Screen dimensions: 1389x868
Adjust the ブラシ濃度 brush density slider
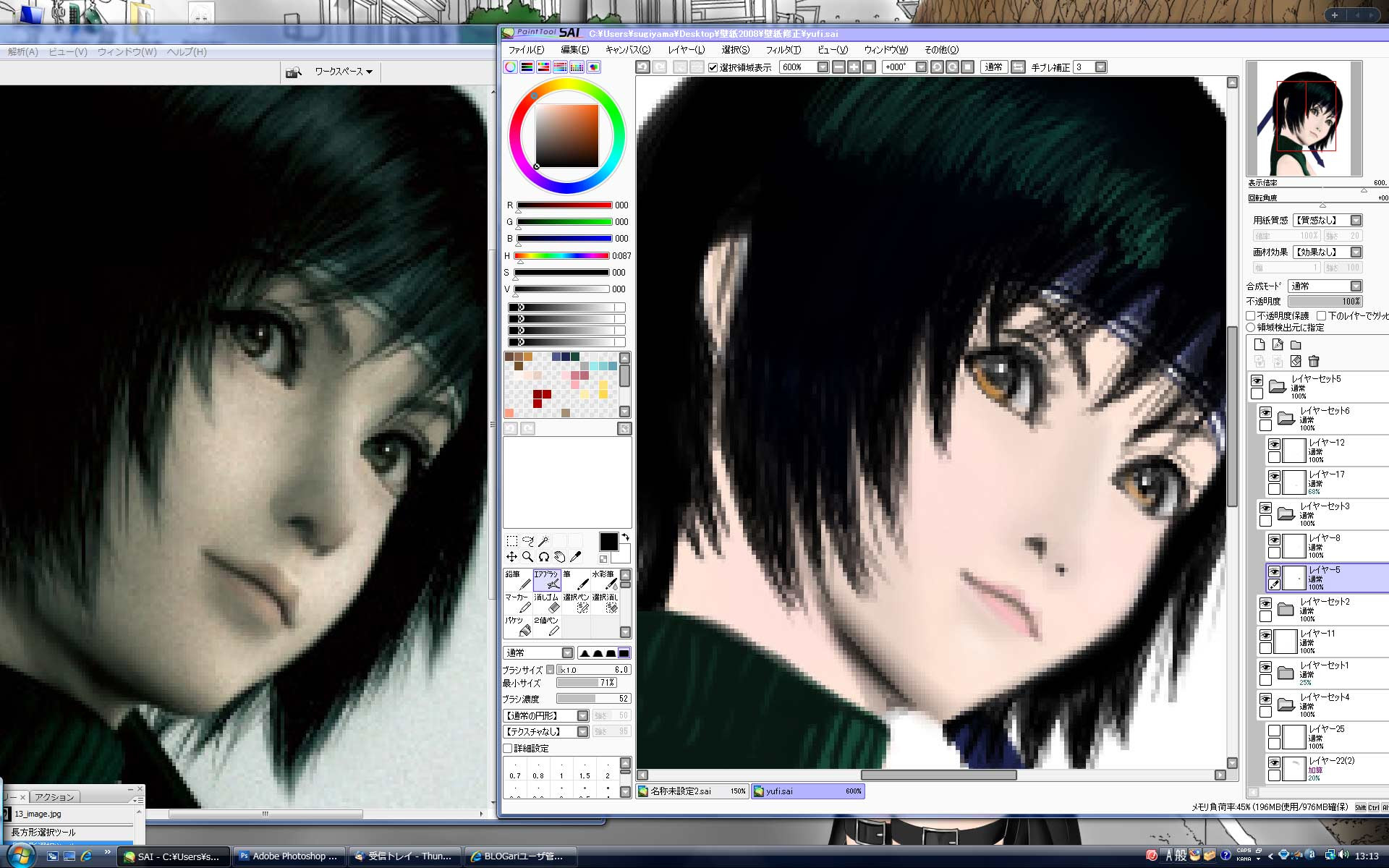pyautogui.click(x=593, y=699)
